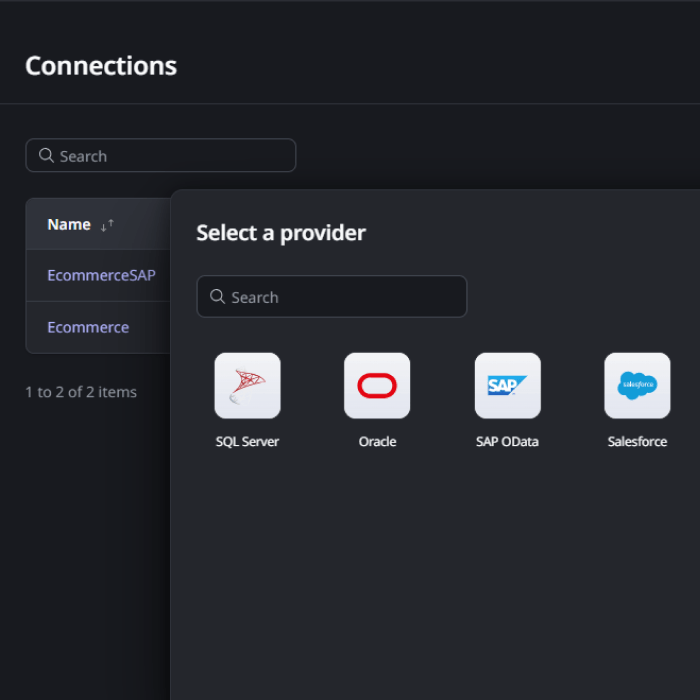Click the Connections page title
Image resolution: width=700 pixels, height=700 pixels.
101,66
